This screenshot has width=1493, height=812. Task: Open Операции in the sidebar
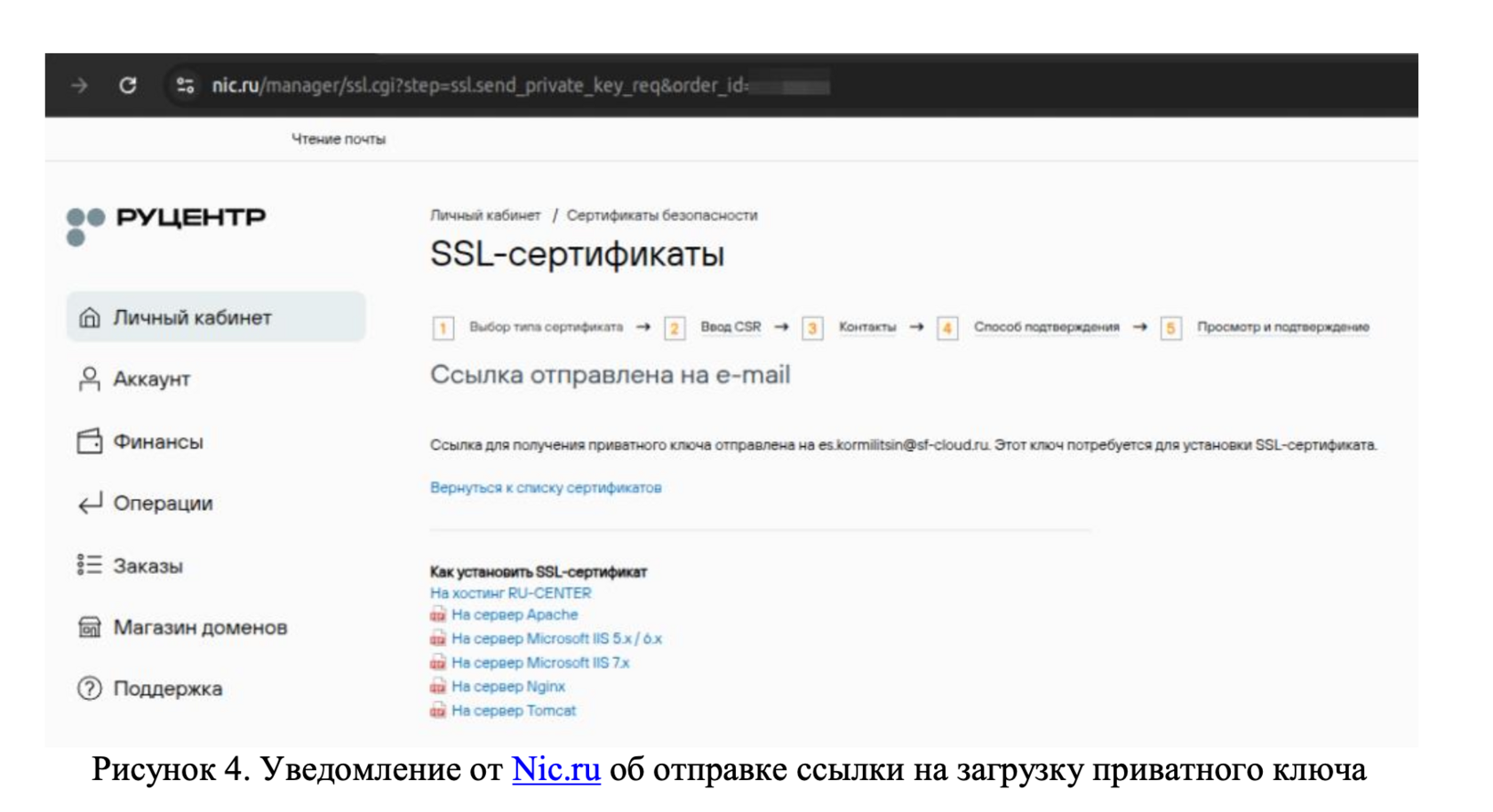point(163,504)
